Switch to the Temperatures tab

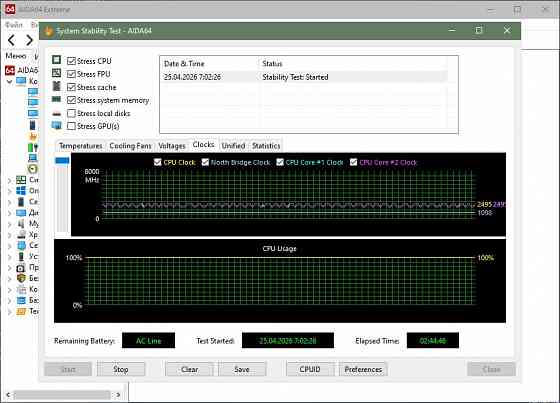(x=81, y=146)
